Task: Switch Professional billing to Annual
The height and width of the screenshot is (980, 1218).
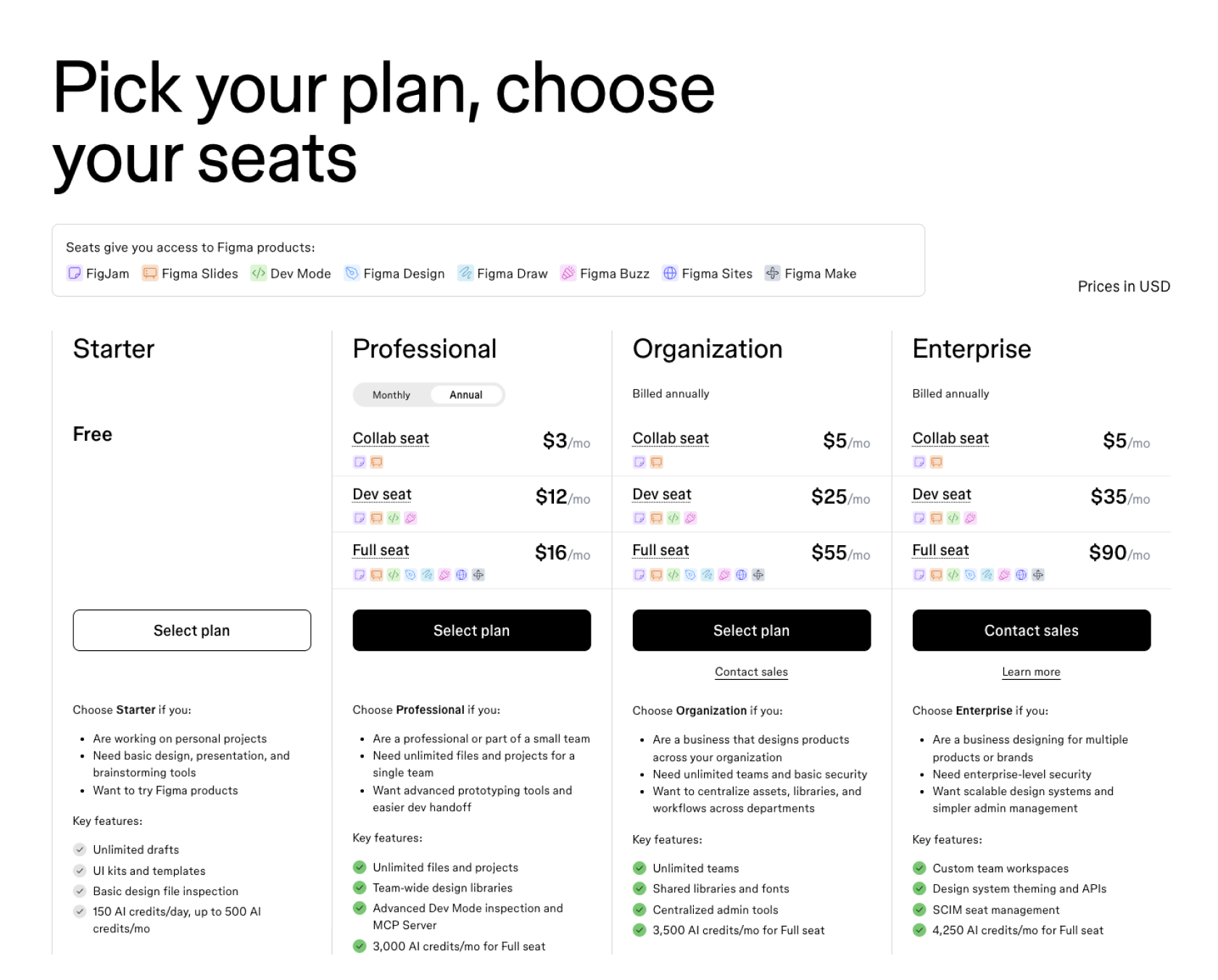Action: click(465, 395)
